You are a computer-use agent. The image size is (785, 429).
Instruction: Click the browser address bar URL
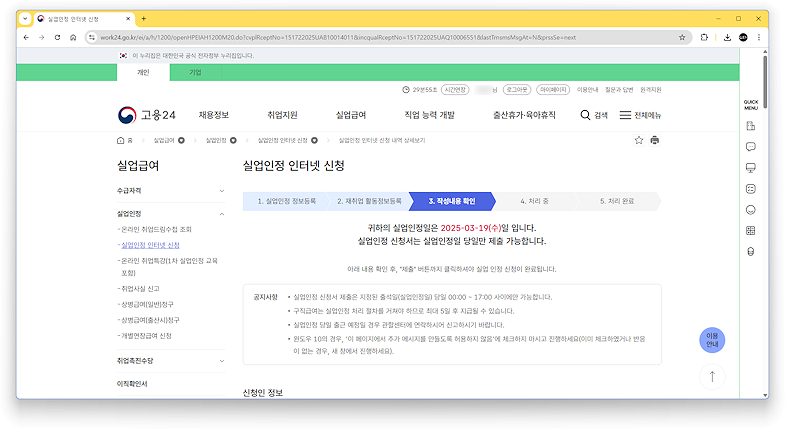tap(338, 38)
